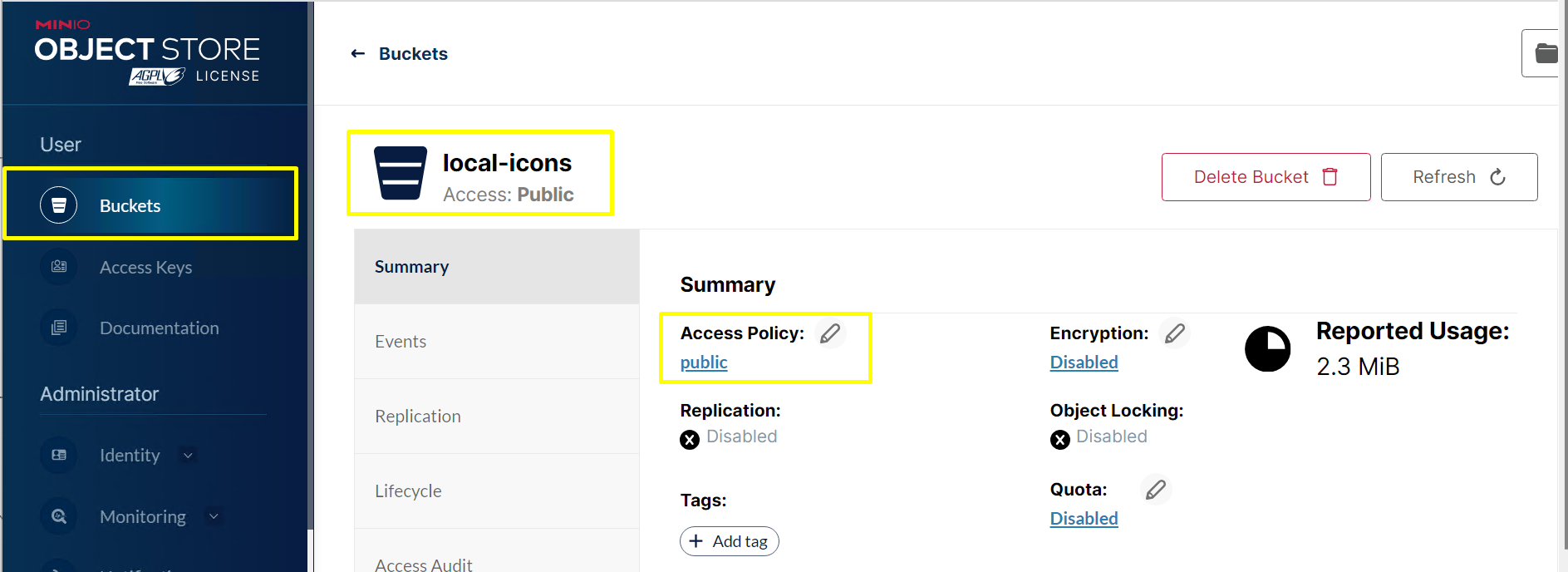
Task: Open Buckets in the sidebar
Action: tap(130, 205)
